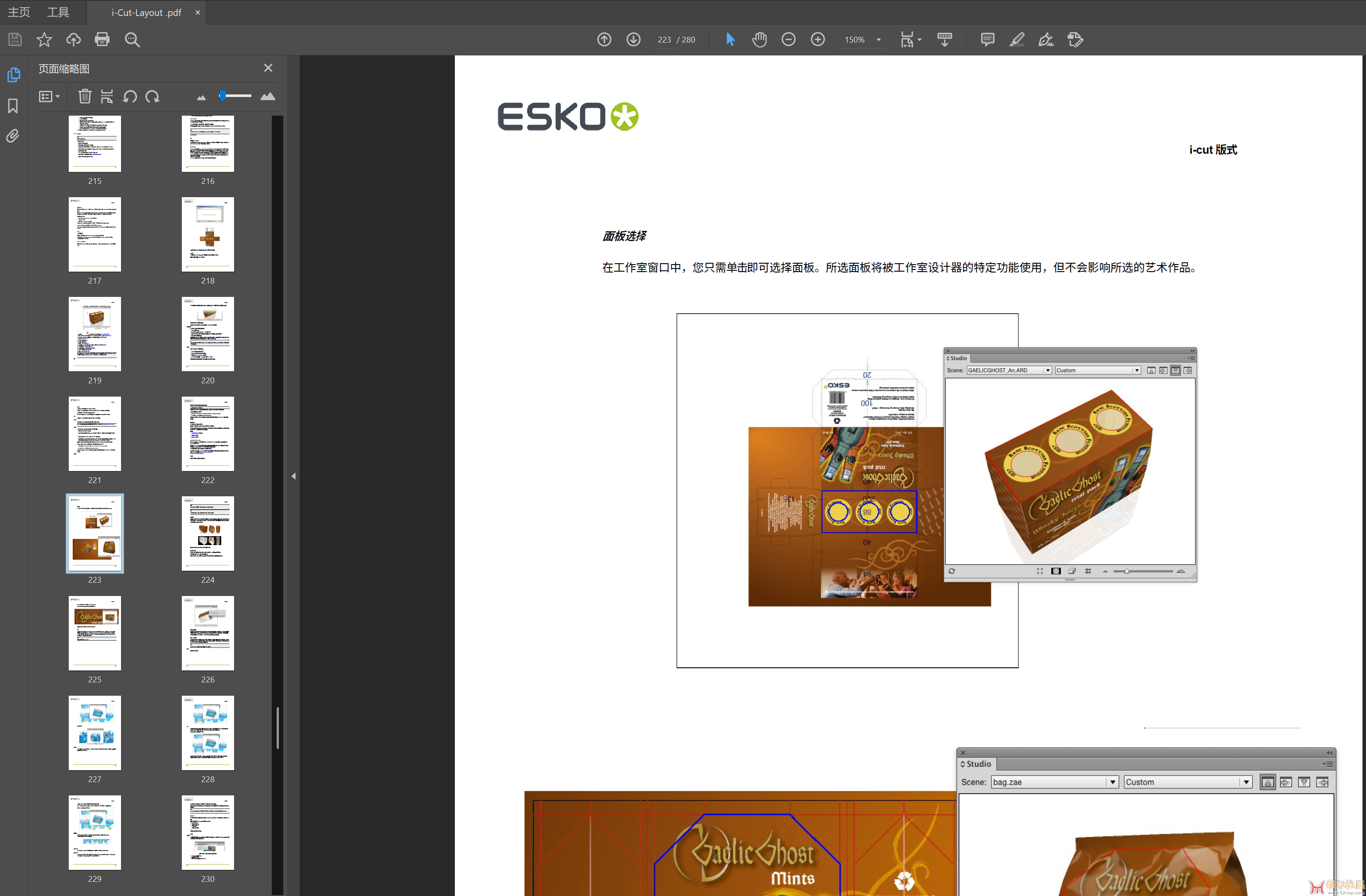Image resolution: width=1366 pixels, height=896 pixels.
Task: Rotate page clockwise icon
Action: point(152,96)
